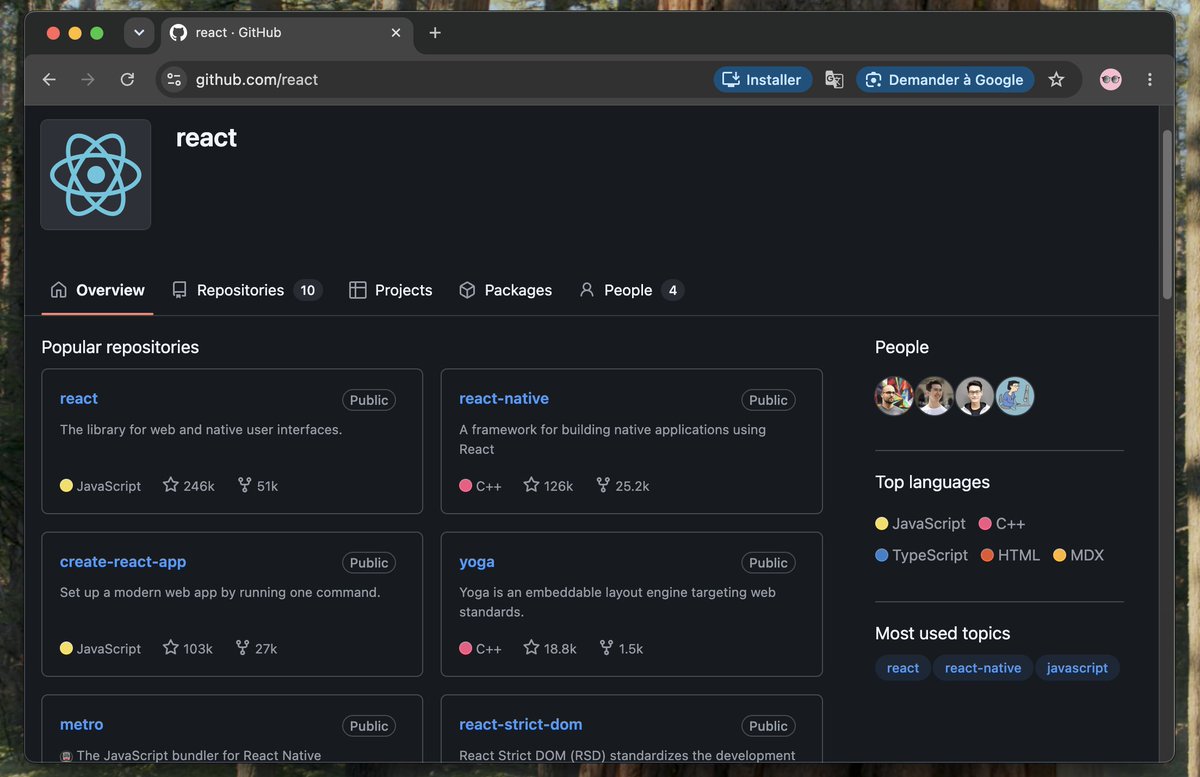View 246k stargazers of react
Viewport: 1200px width, 777px height.
click(x=189, y=485)
